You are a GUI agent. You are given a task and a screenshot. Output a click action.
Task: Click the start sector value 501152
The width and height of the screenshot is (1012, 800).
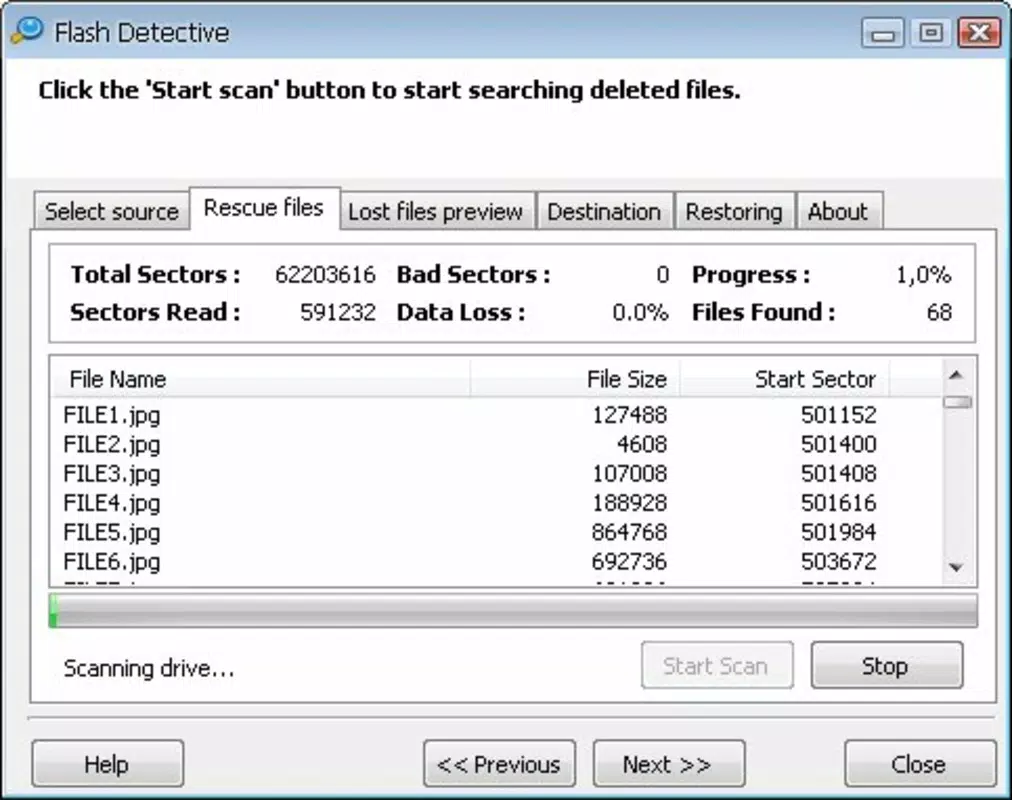(838, 415)
